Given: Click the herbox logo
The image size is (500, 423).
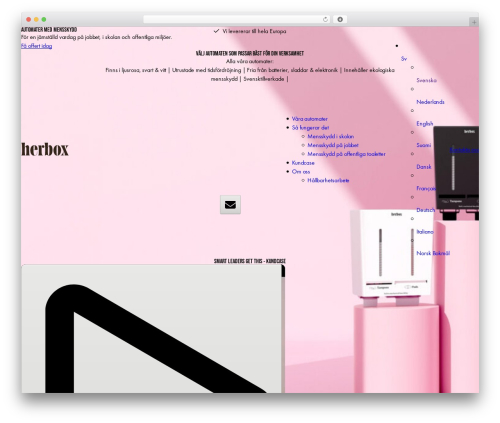Looking at the screenshot, I should 45,149.
